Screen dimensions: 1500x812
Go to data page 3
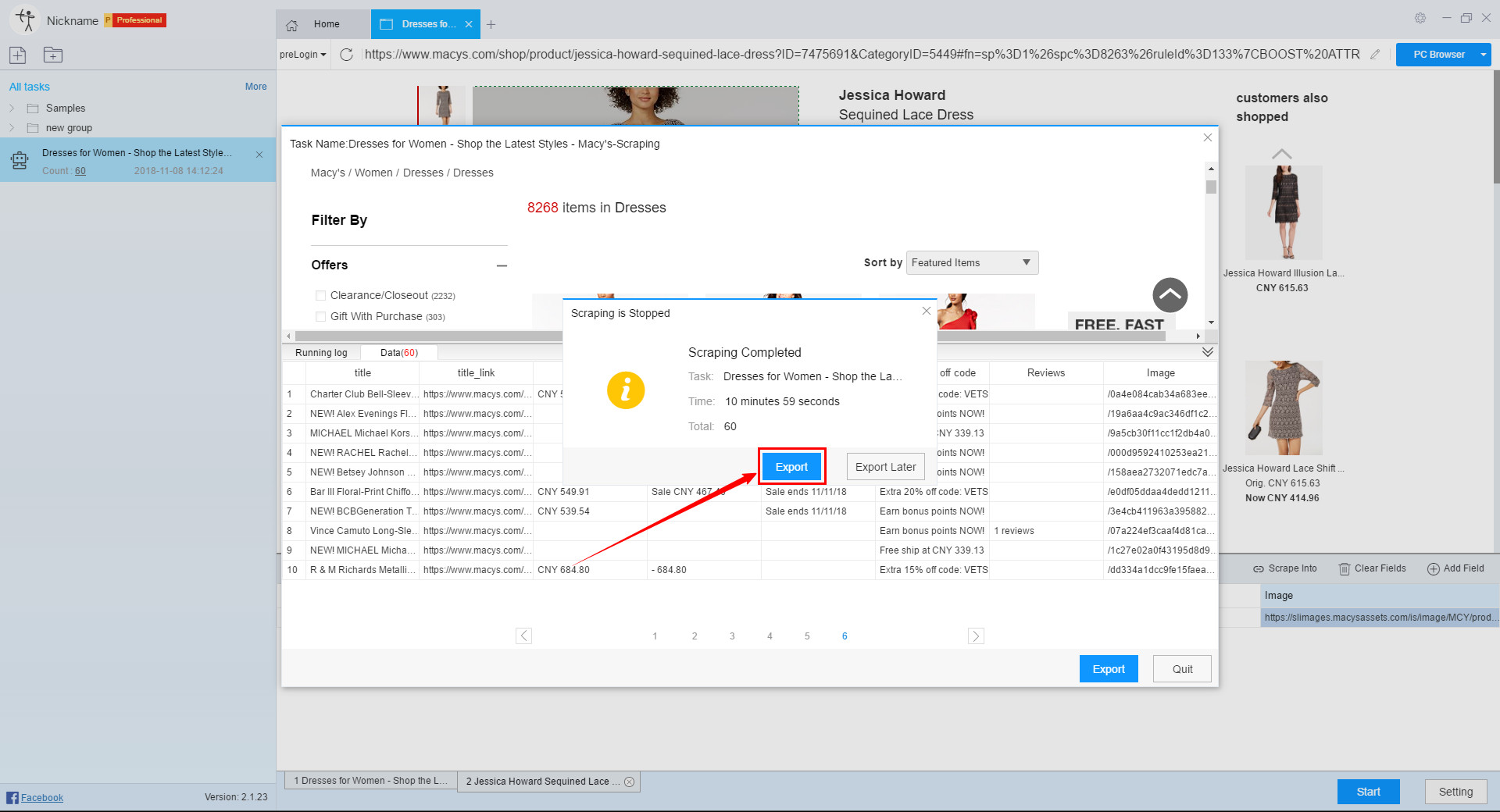[x=732, y=636]
